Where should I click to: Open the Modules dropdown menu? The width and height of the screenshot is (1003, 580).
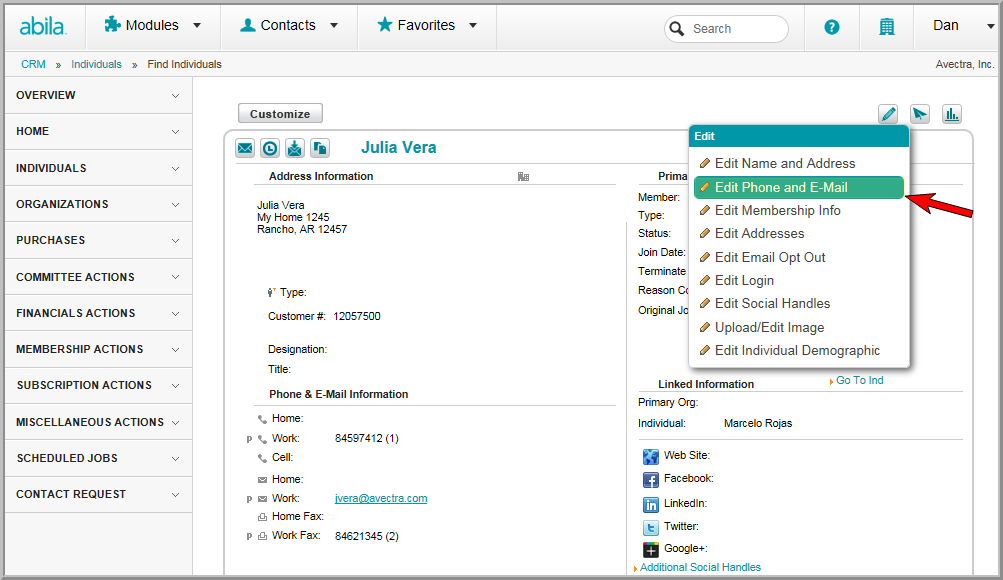pyautogui.click(x=153, y=26)
